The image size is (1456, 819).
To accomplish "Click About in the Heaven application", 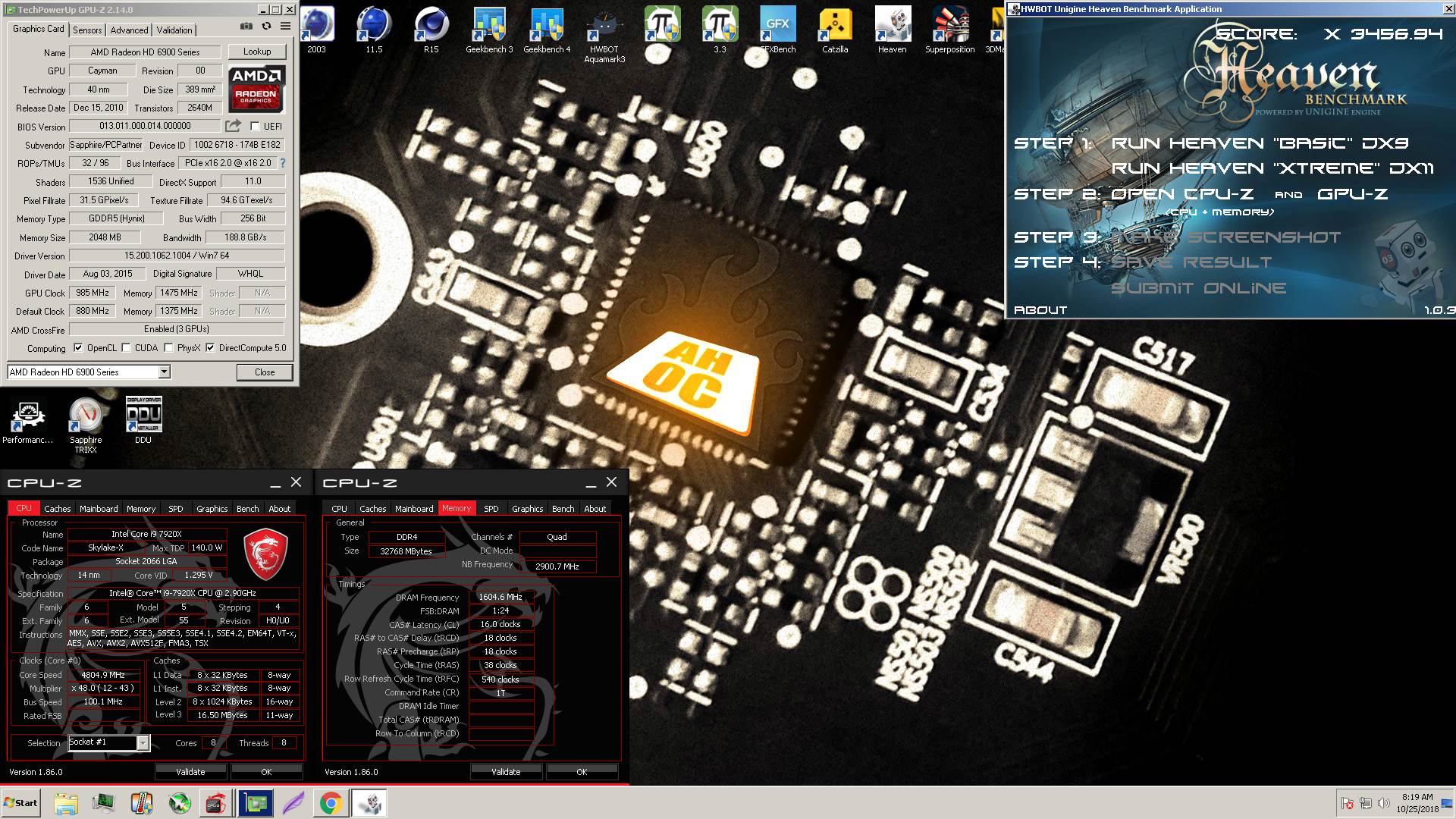I will click(x=1040, y=310).
